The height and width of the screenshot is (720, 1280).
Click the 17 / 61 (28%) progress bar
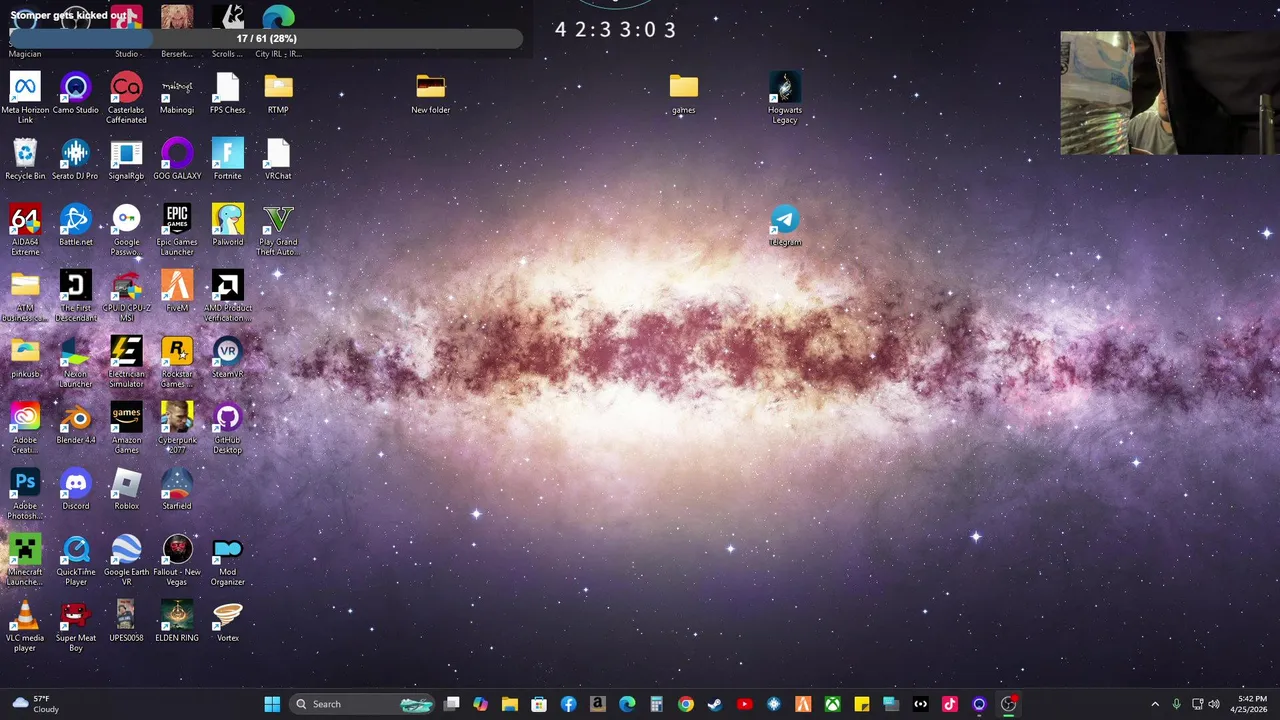click(266, 38)
